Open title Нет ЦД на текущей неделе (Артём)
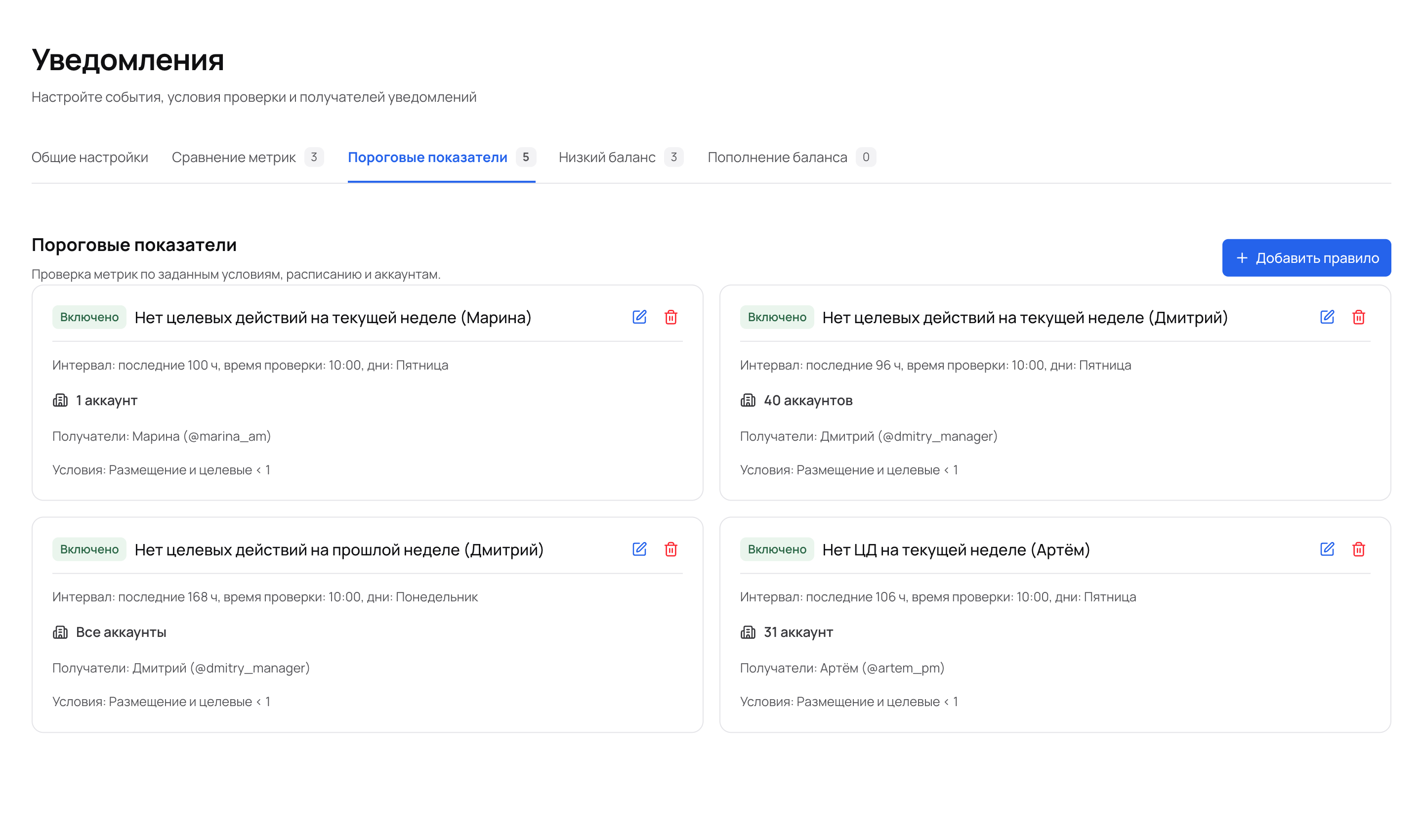 tap(956, 549)
